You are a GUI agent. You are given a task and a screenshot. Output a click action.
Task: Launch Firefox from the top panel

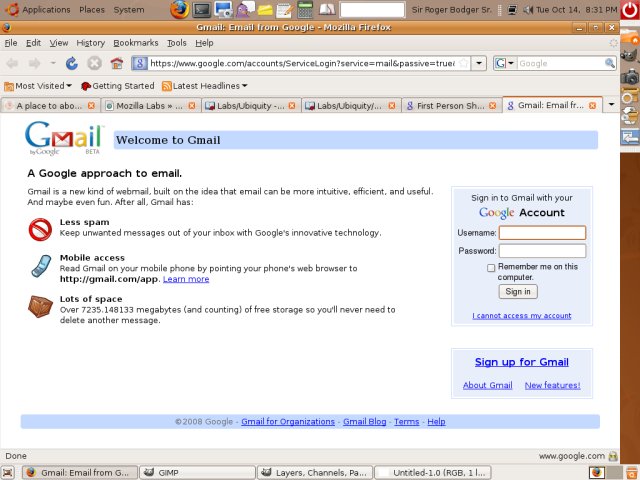point(180,9)
